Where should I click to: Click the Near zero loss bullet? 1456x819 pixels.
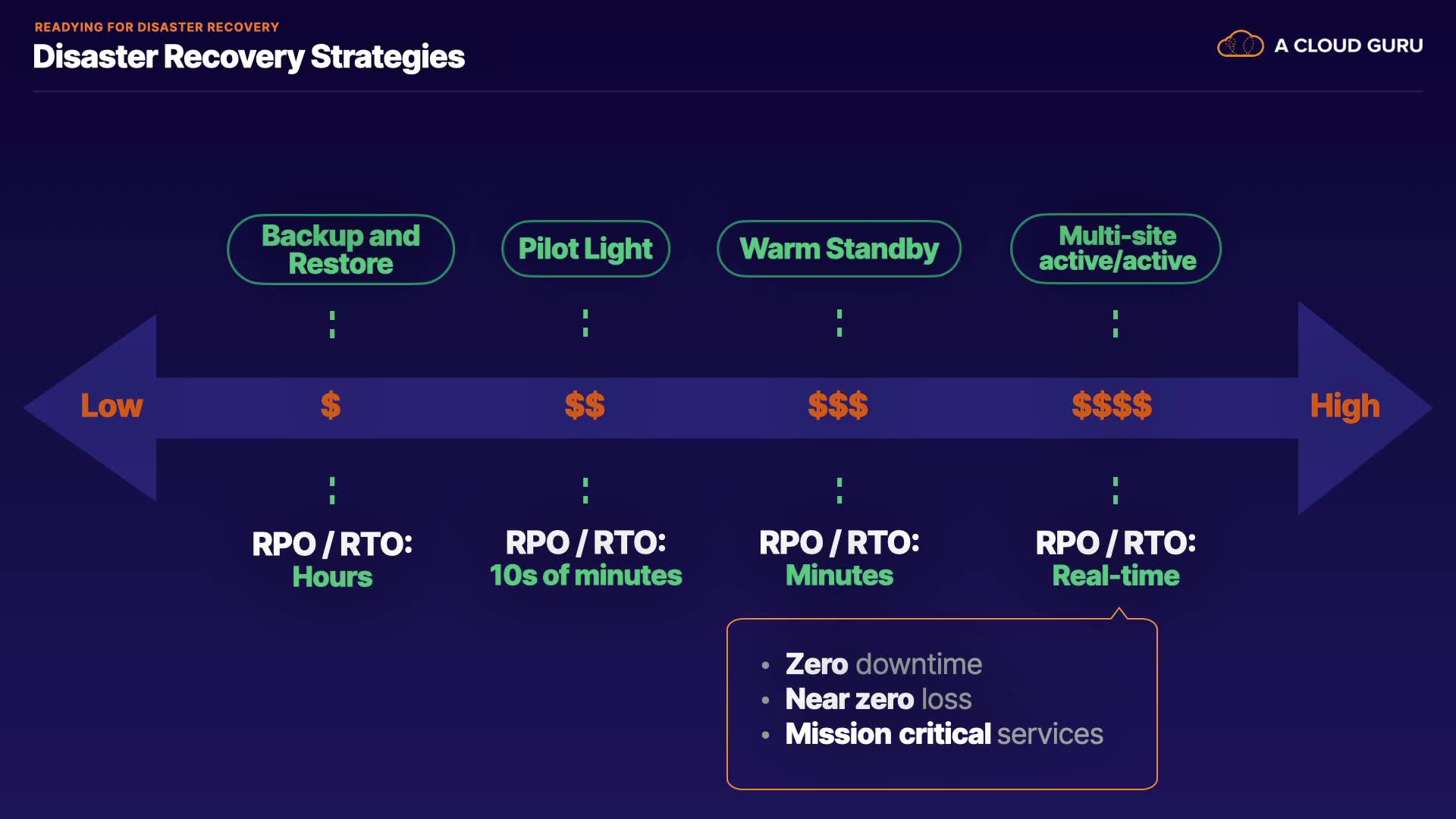[x=878, y=699]
